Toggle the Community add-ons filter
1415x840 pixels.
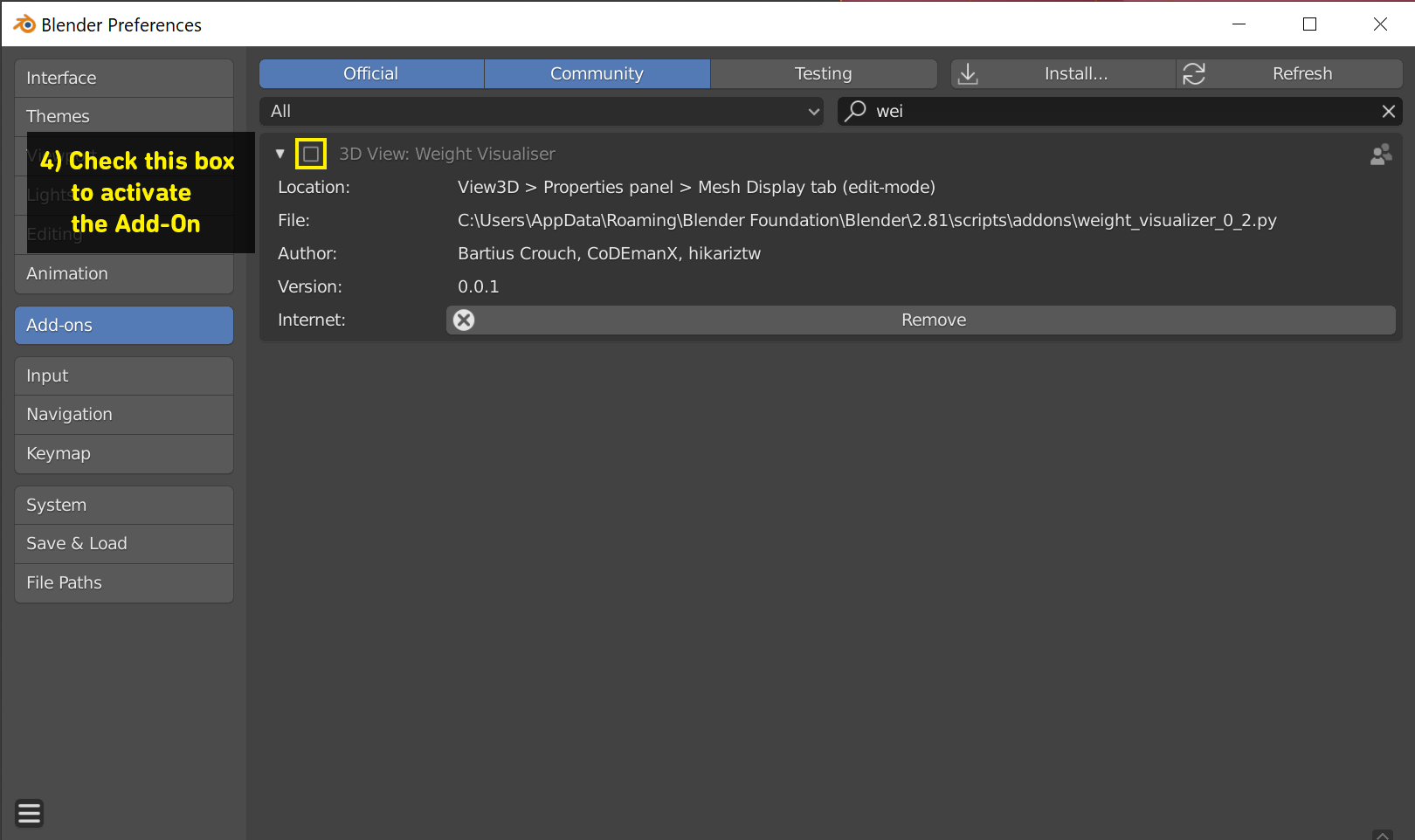[x=597, y=73]
